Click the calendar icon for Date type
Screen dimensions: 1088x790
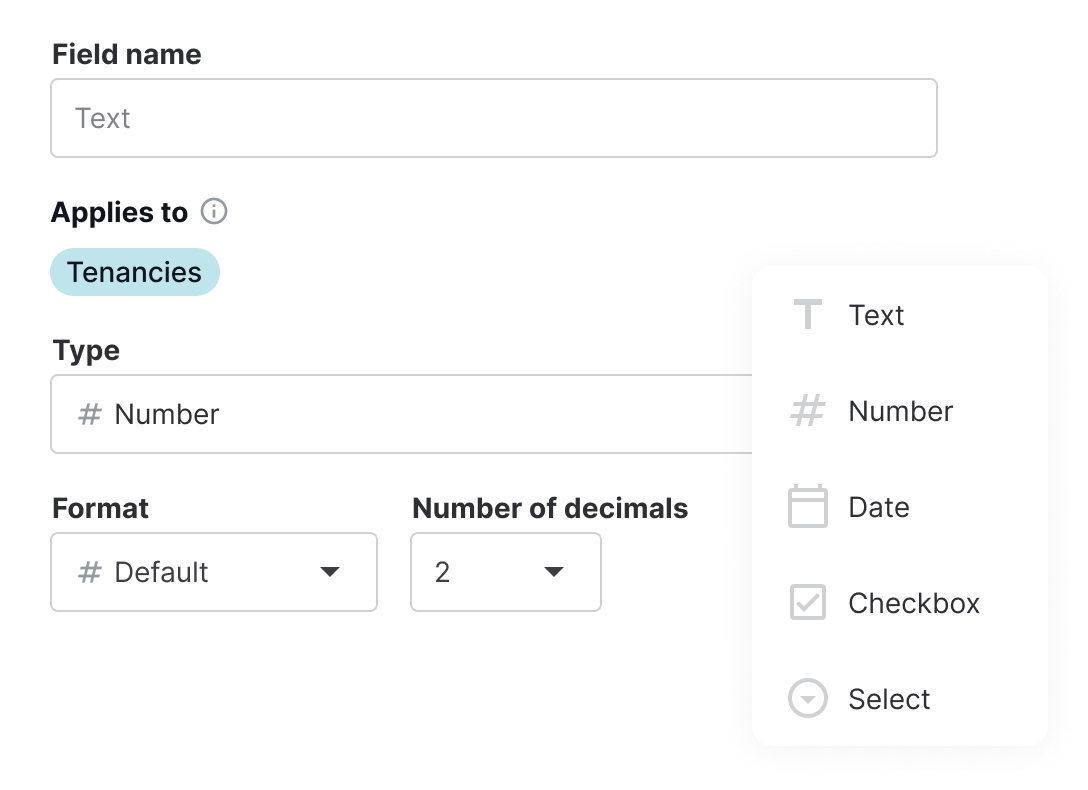[807, 507]
